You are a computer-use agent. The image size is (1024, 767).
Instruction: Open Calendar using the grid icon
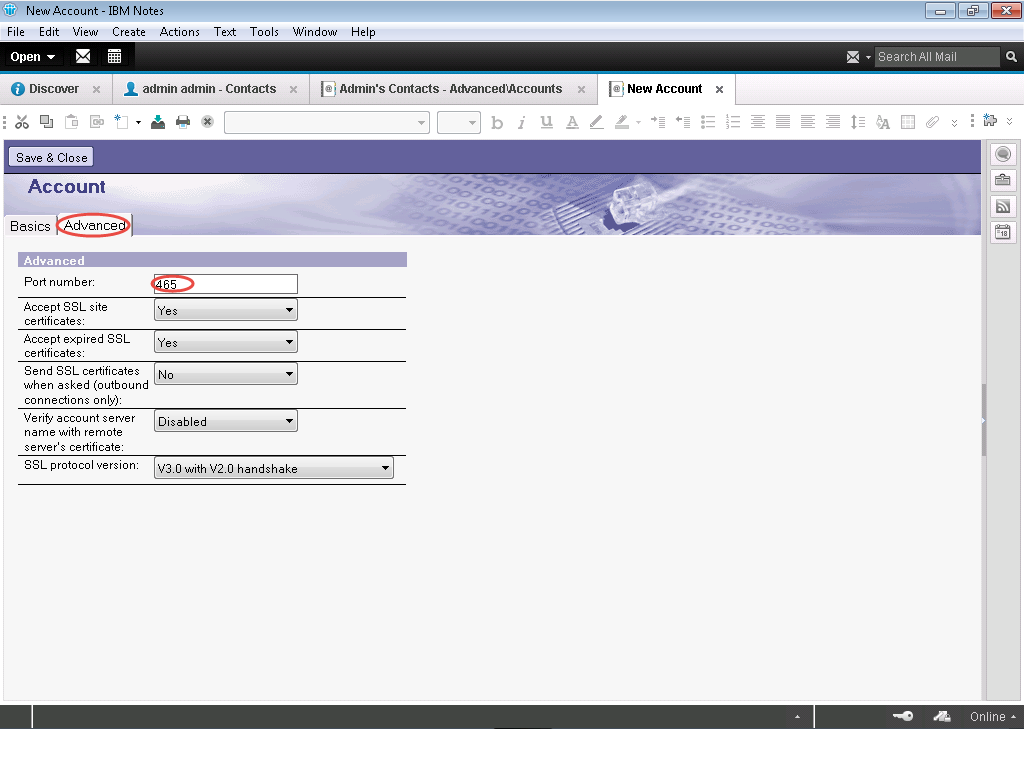pos(114,57)
